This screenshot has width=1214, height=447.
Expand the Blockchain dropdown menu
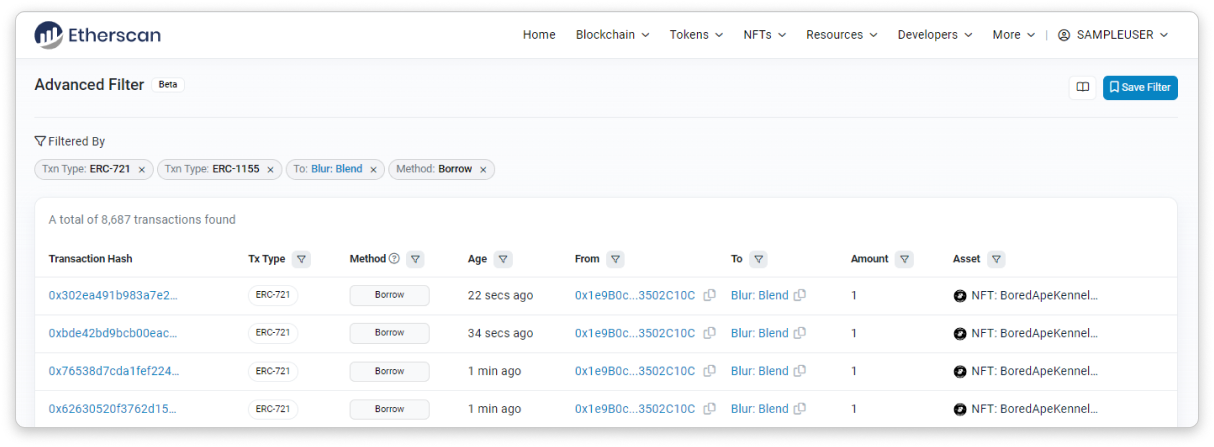coord(612,35)
